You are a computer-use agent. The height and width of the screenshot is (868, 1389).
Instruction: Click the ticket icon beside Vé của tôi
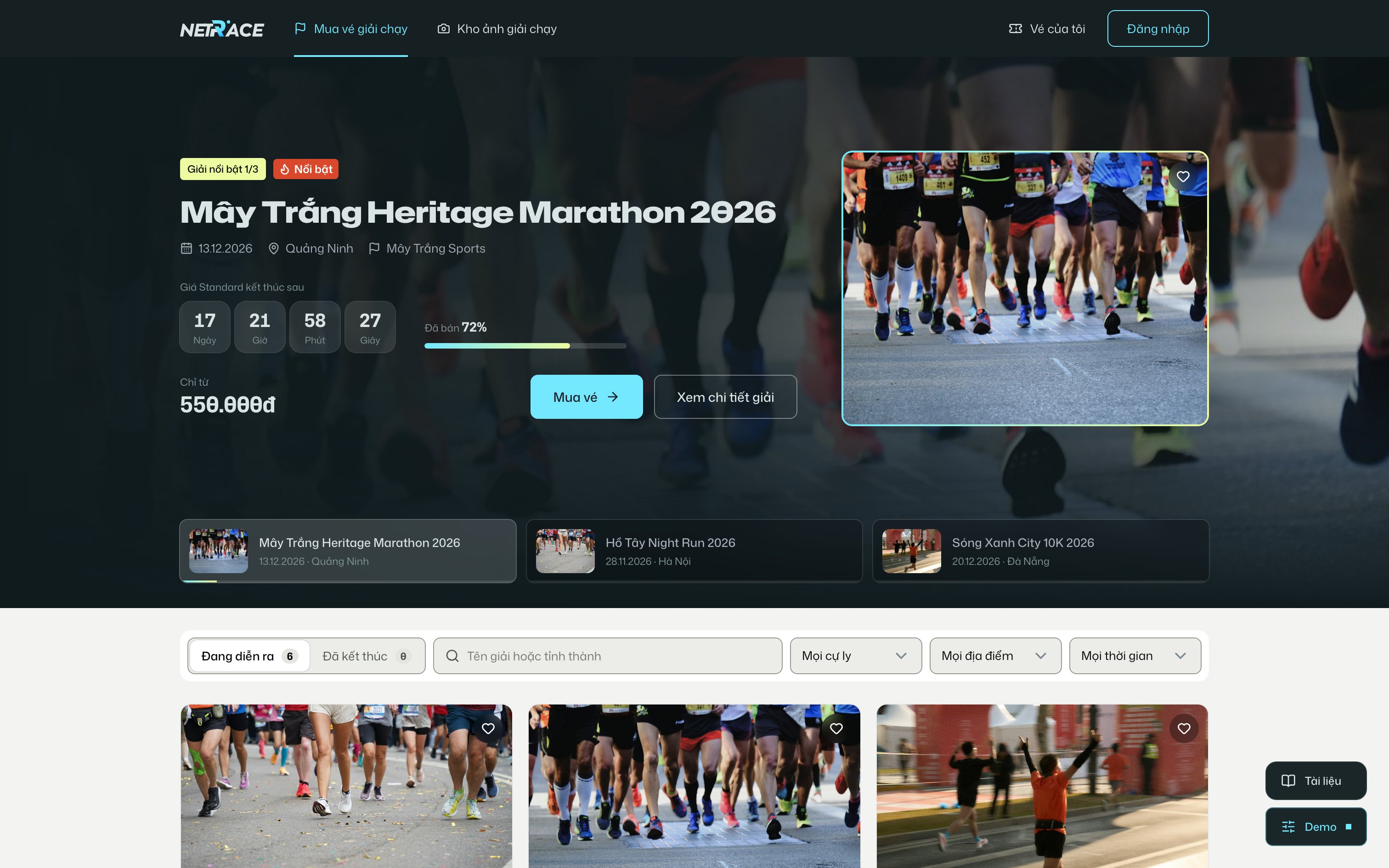[x=1016, y=28]
